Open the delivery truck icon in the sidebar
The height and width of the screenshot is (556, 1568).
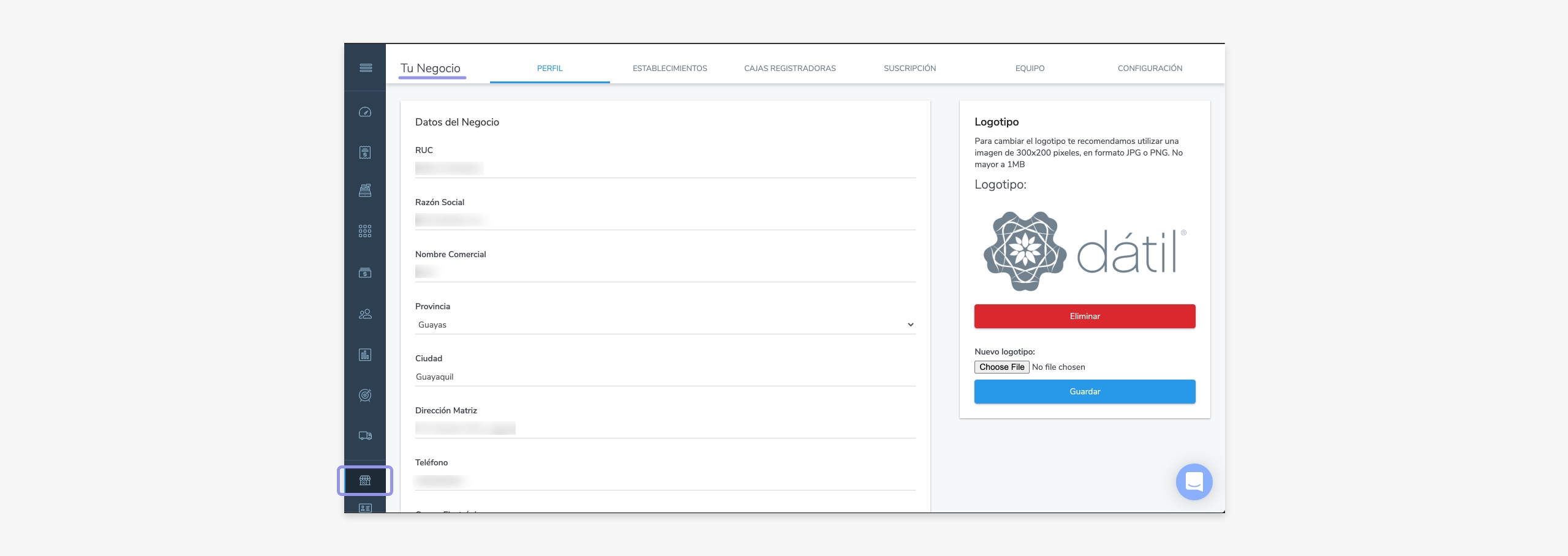[365, 436]
